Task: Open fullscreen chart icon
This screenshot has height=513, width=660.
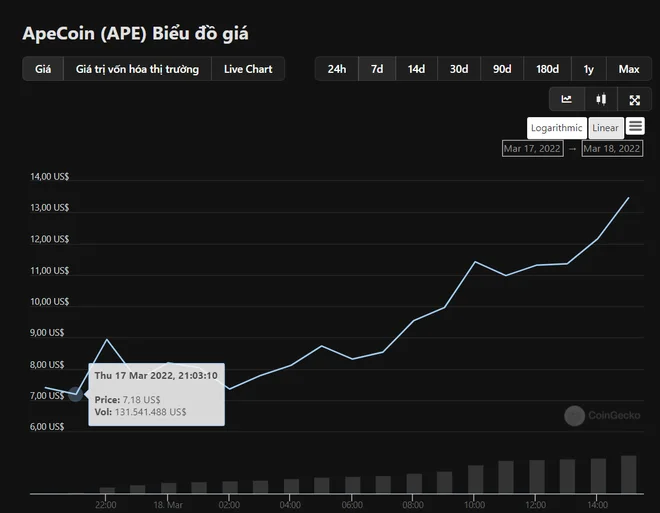Action: (634, 99)
